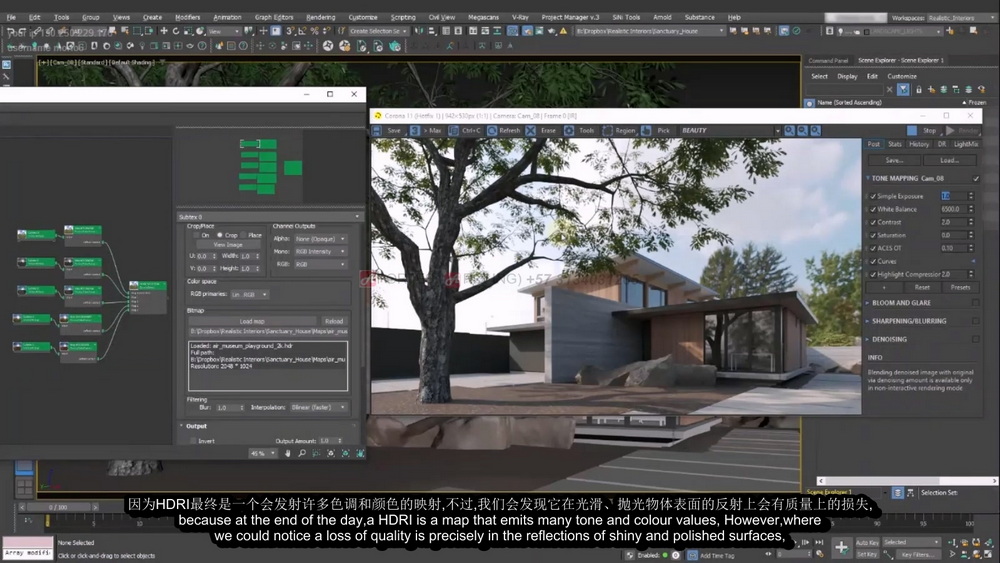
Task: Activate the Region render icon
Action: pyautogui.click(x=607, y=131)
